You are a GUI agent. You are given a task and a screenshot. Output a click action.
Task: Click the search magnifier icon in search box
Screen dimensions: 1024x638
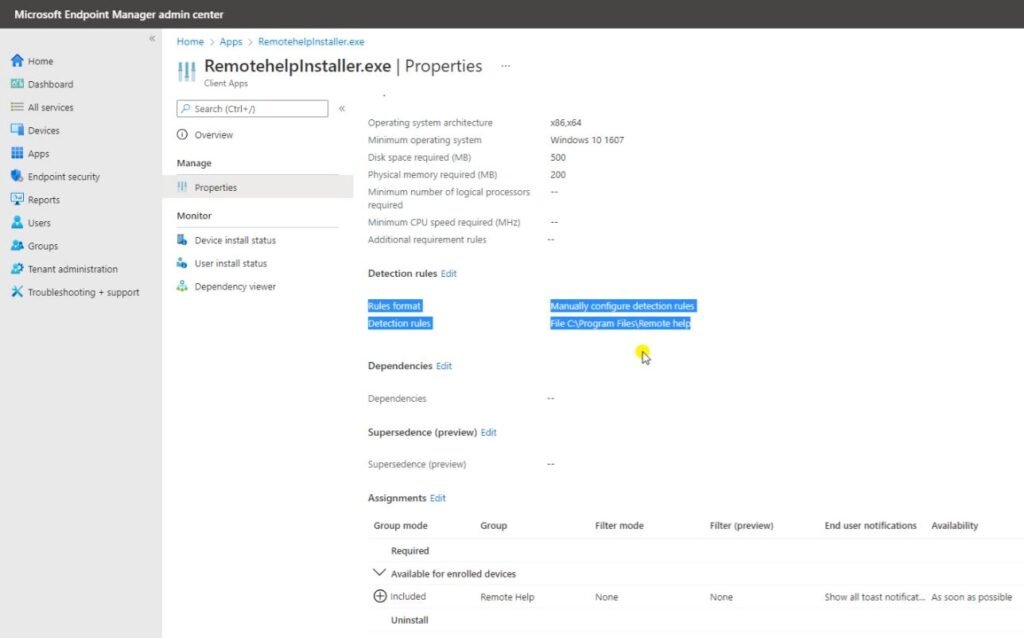186,108
